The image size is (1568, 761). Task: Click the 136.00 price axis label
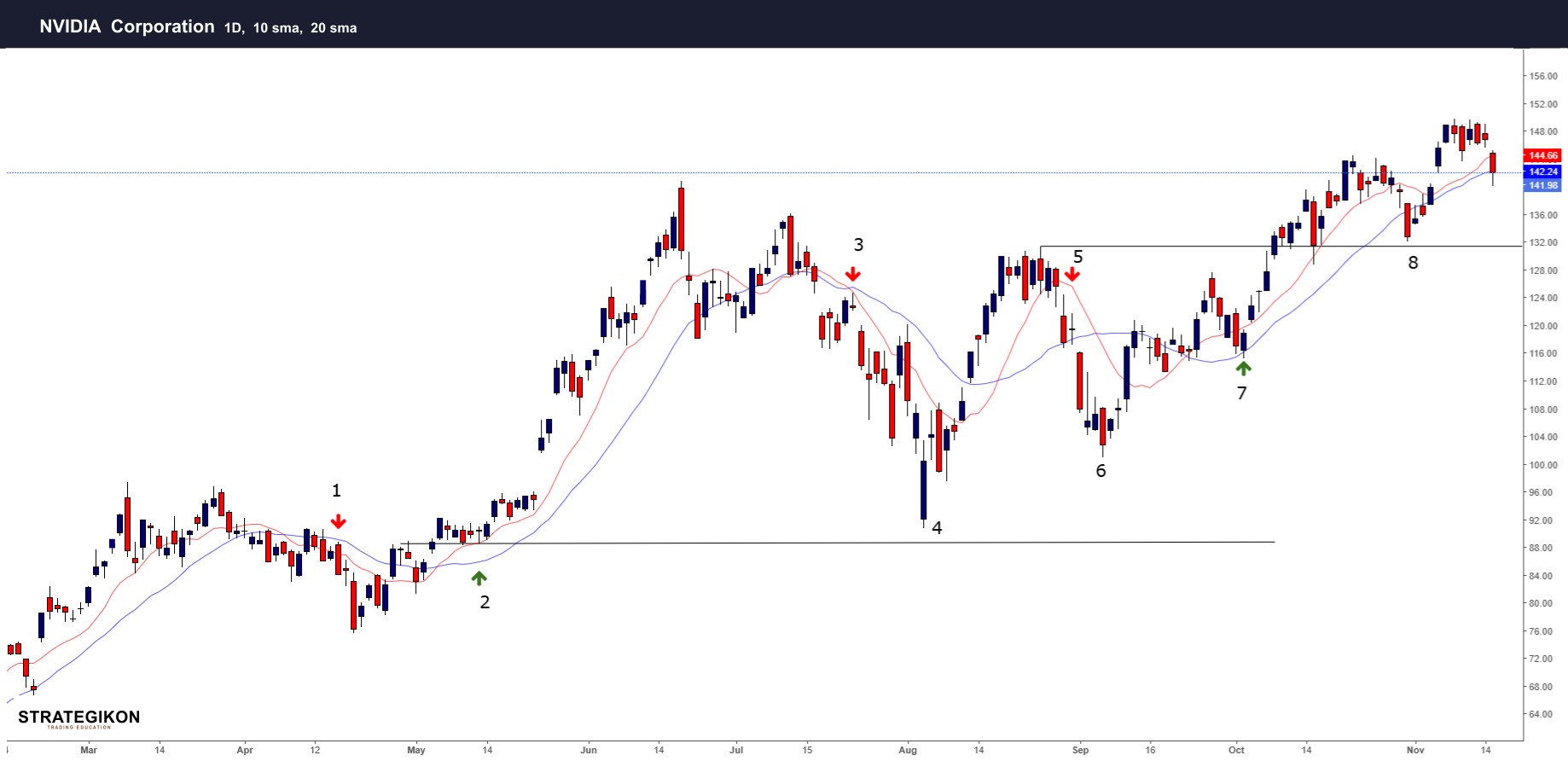pyautogui.click(x=1543, y=215)
